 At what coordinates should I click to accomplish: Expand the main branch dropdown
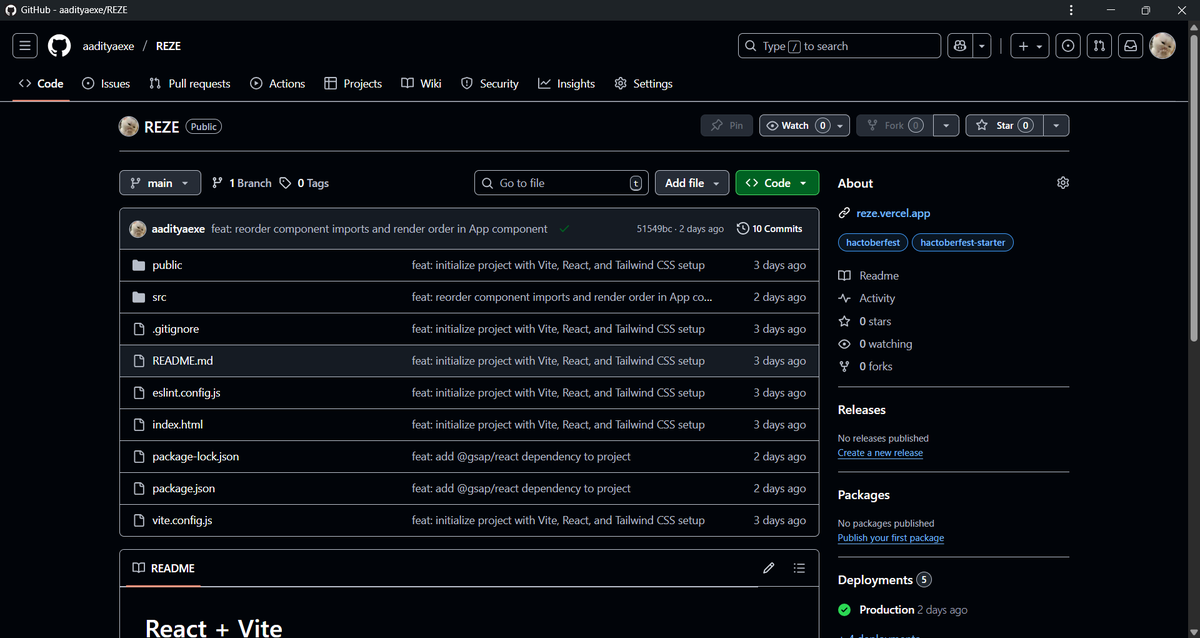point(160,183)
